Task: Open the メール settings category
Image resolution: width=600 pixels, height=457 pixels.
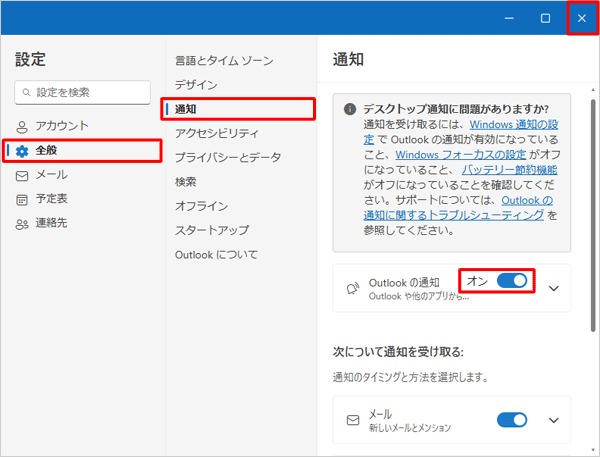Action: tap(83, 175)
